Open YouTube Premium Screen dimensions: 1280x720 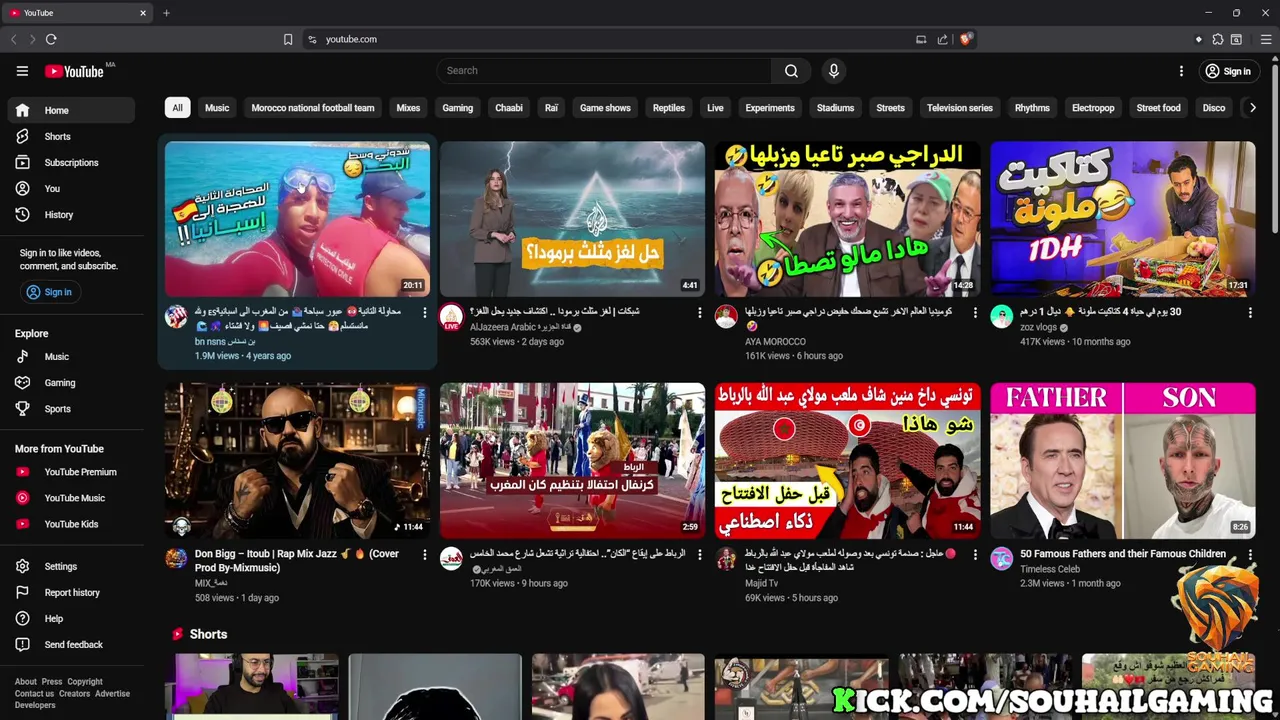tap(71, 472)
